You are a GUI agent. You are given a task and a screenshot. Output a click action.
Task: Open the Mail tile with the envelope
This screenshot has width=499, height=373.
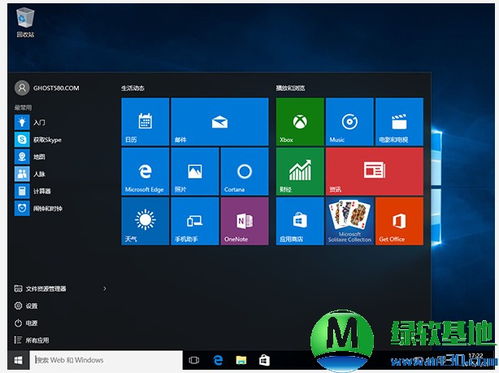pyautogui.click(x=220, y=122)
